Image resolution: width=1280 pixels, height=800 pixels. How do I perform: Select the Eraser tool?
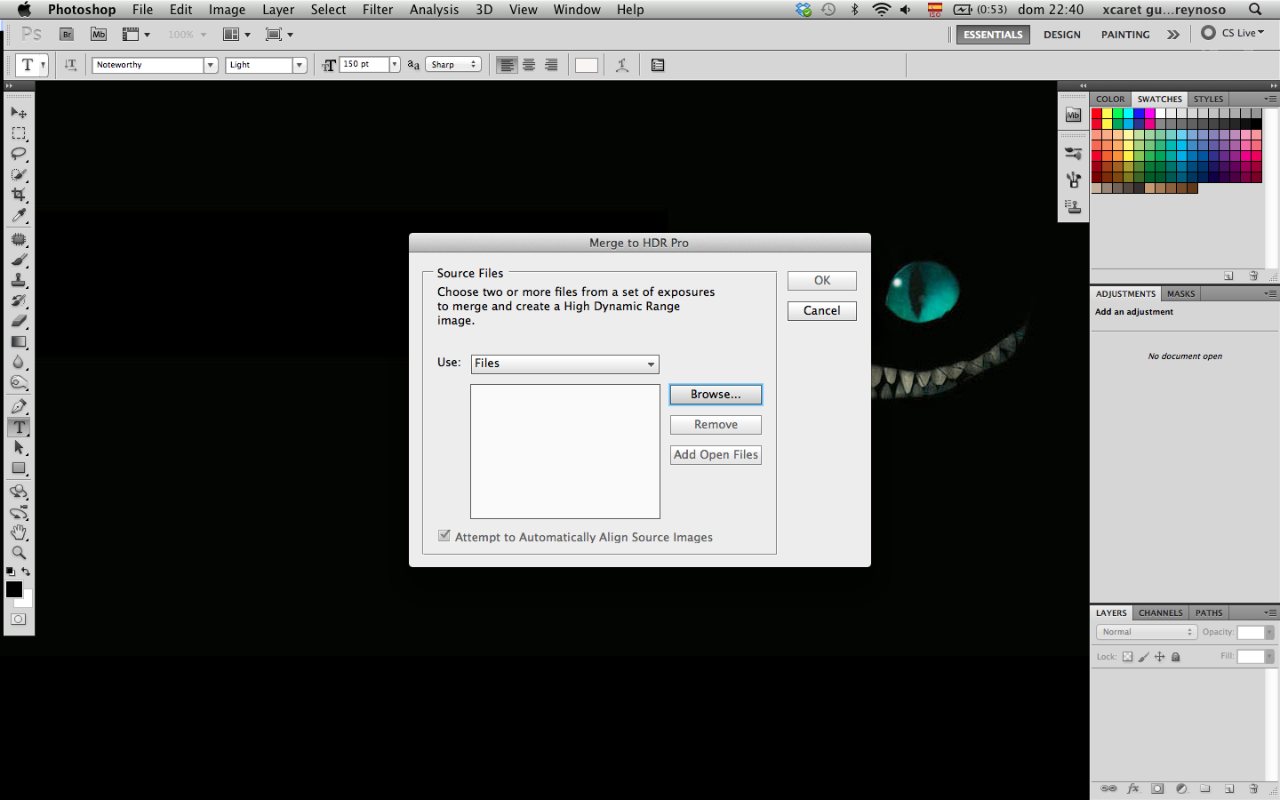pos(19,322)
